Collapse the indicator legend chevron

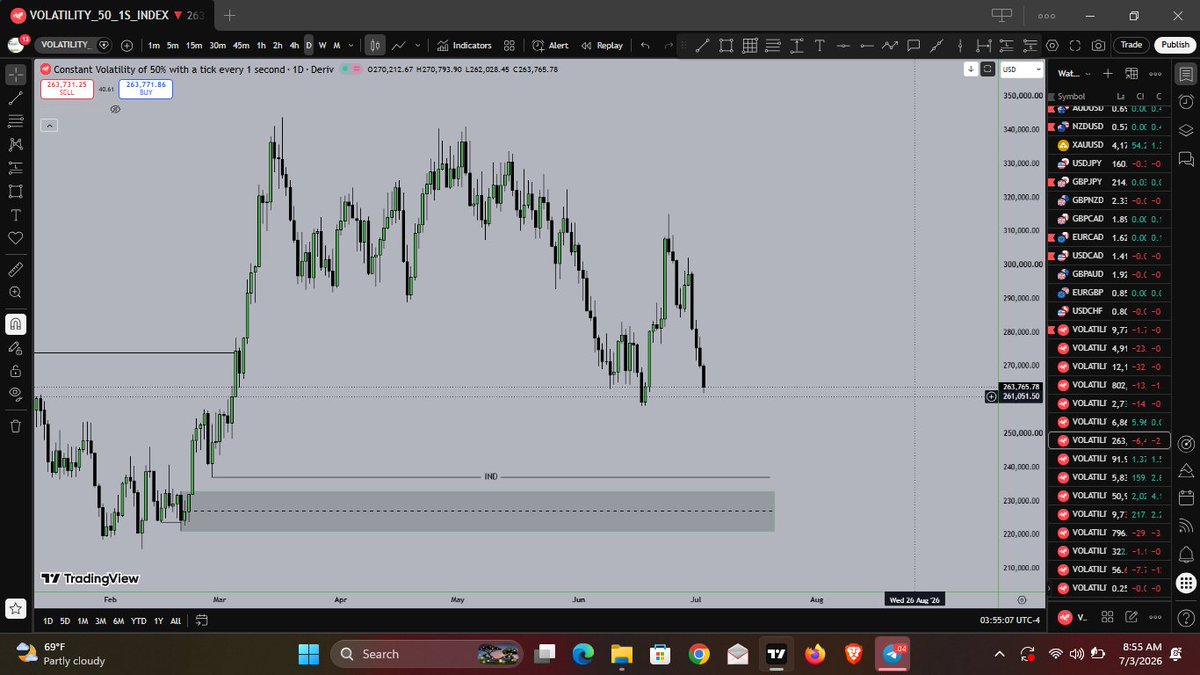[50, 125]
